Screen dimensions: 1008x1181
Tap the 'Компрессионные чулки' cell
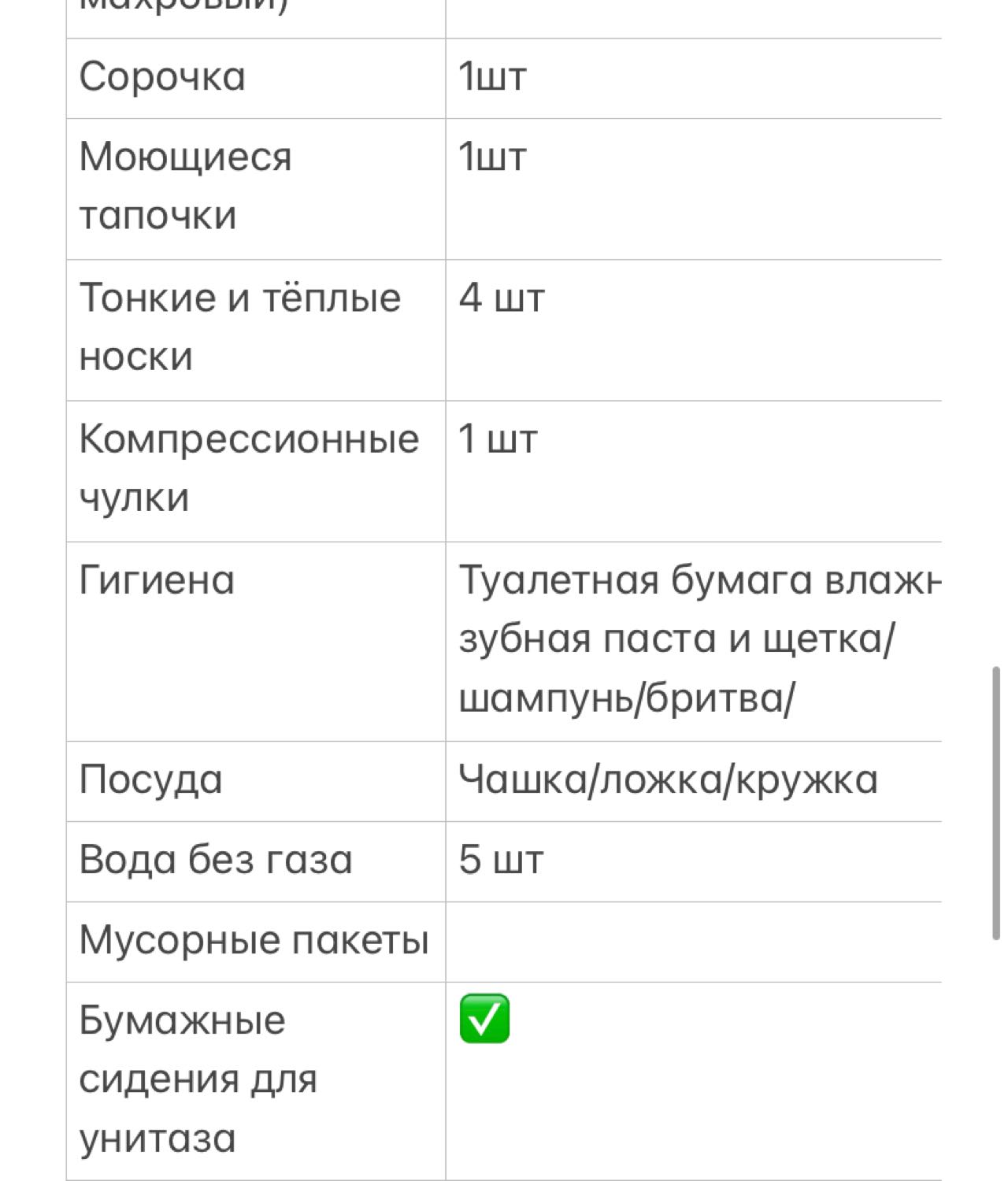(256, 471)
